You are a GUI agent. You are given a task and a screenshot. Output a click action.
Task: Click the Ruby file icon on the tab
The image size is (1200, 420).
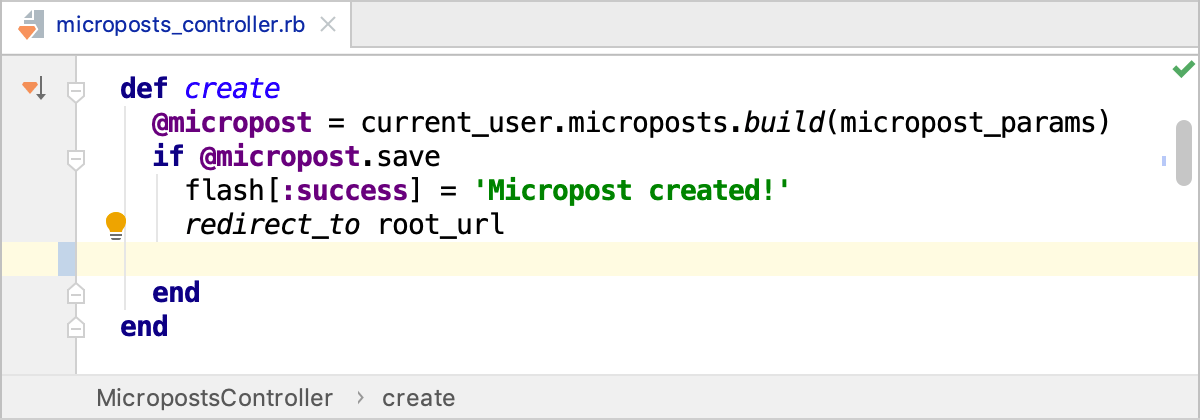pos(31,25)
